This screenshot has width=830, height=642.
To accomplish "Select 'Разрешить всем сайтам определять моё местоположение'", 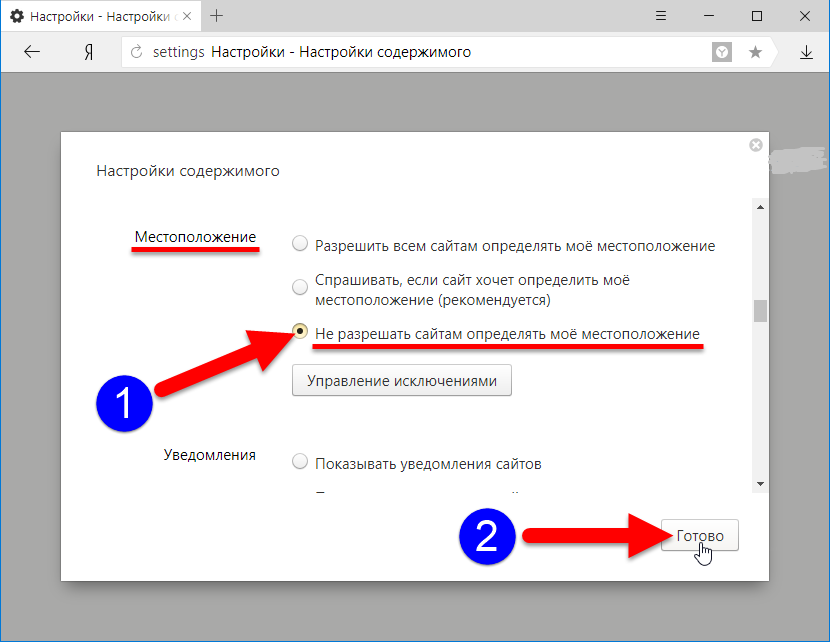I will [300, 244].
